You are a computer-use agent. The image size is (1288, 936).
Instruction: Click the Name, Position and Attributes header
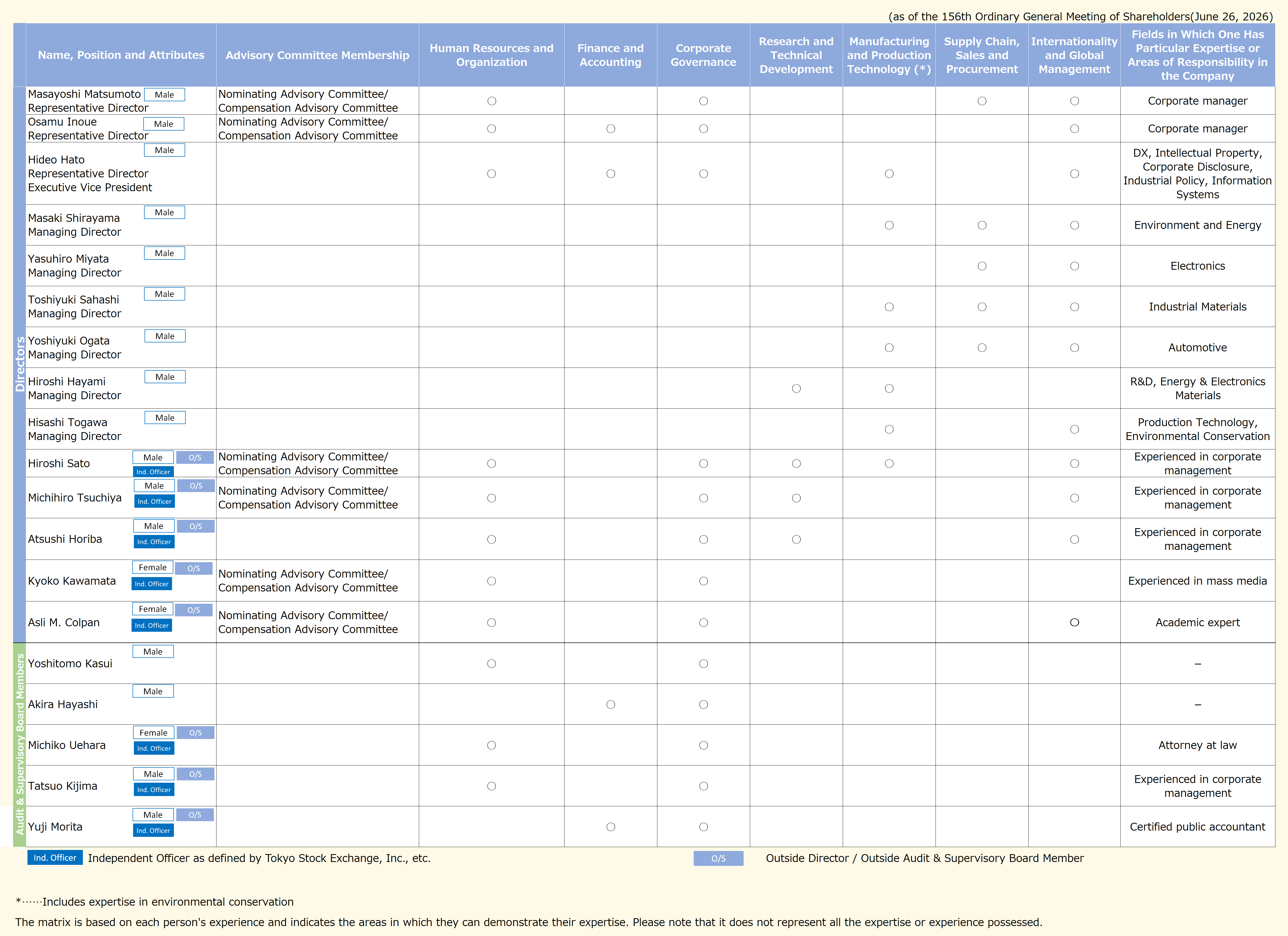coord(121,55)
